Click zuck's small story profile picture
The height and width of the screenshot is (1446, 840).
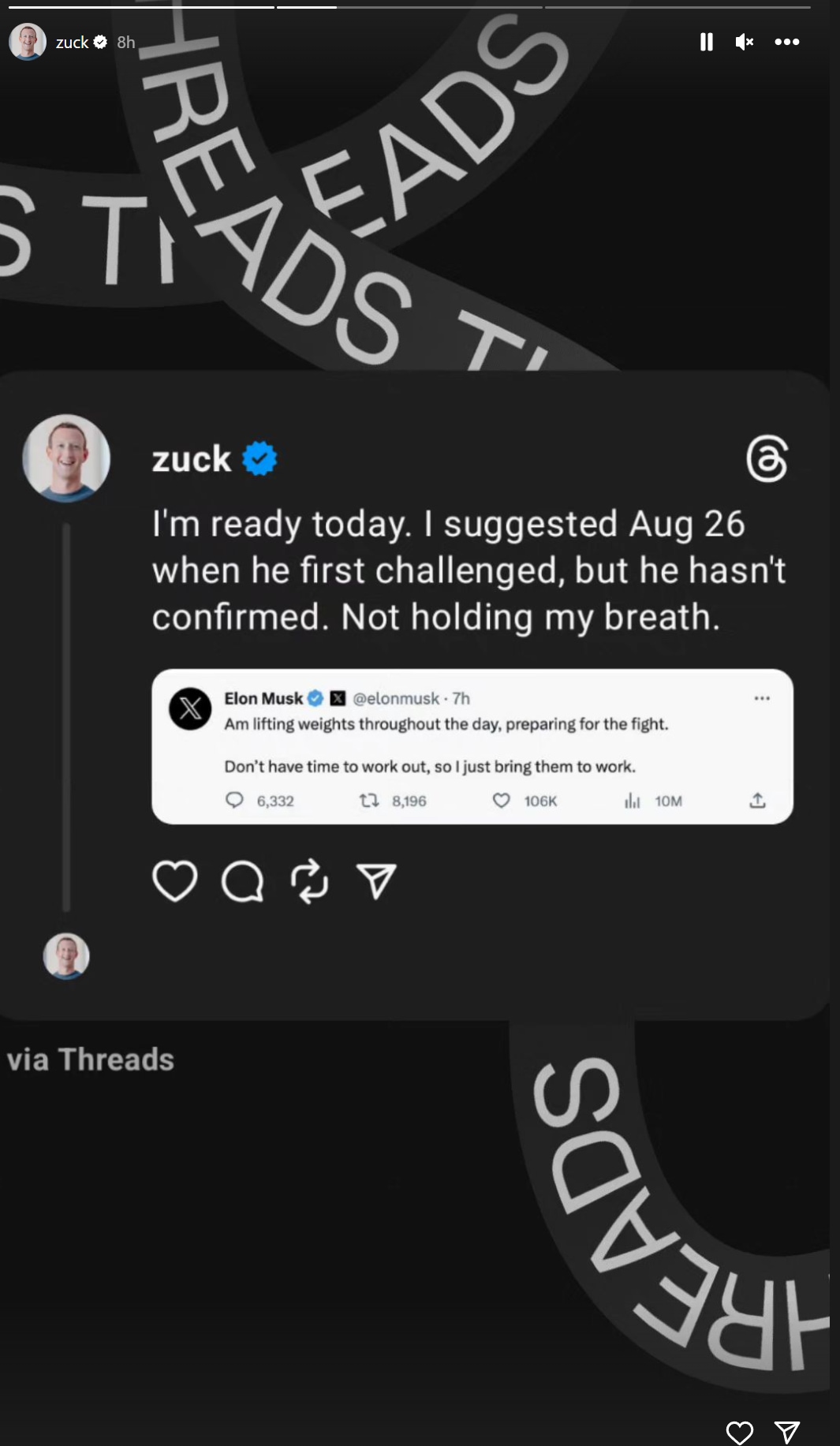coord(28,42)
